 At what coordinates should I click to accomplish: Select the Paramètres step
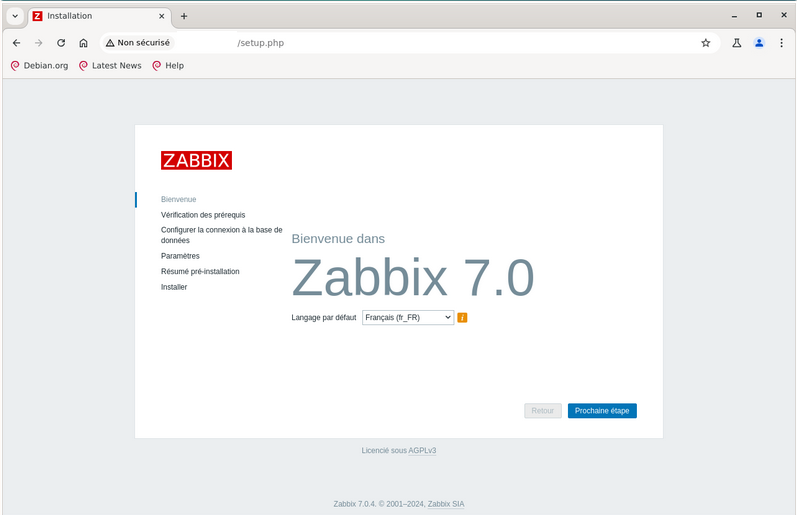(x=180, y=256)
